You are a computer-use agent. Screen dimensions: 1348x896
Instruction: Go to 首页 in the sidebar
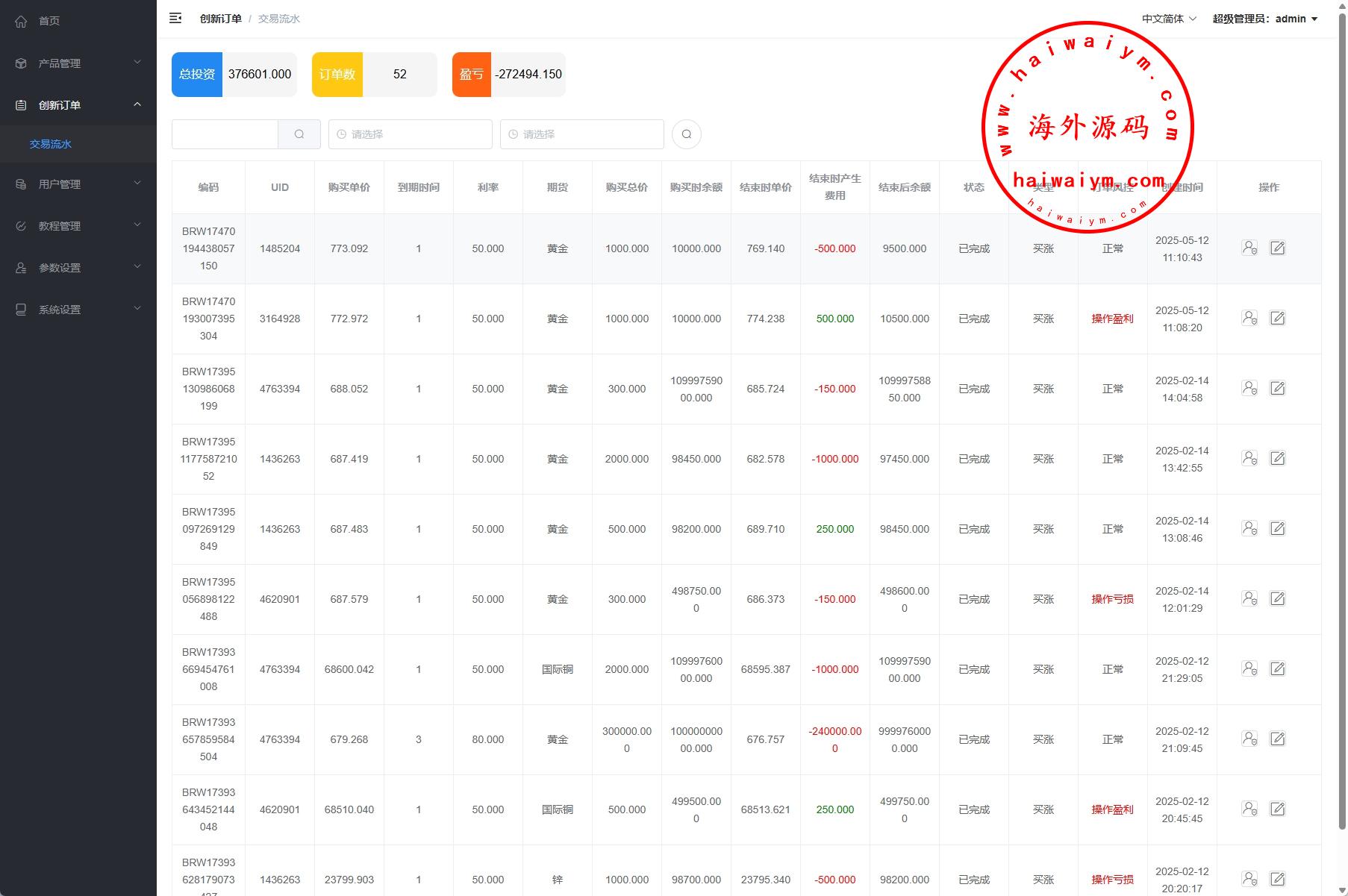(x=49, y=21)
